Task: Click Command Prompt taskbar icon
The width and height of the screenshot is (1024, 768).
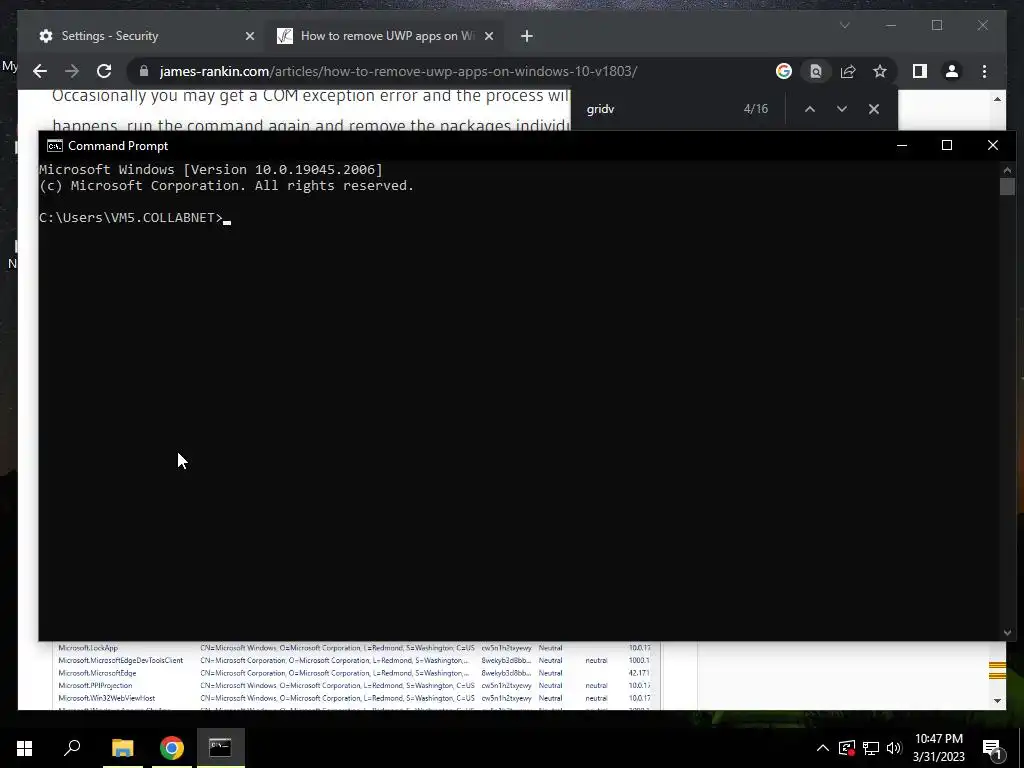Action: tap(221, 748)
